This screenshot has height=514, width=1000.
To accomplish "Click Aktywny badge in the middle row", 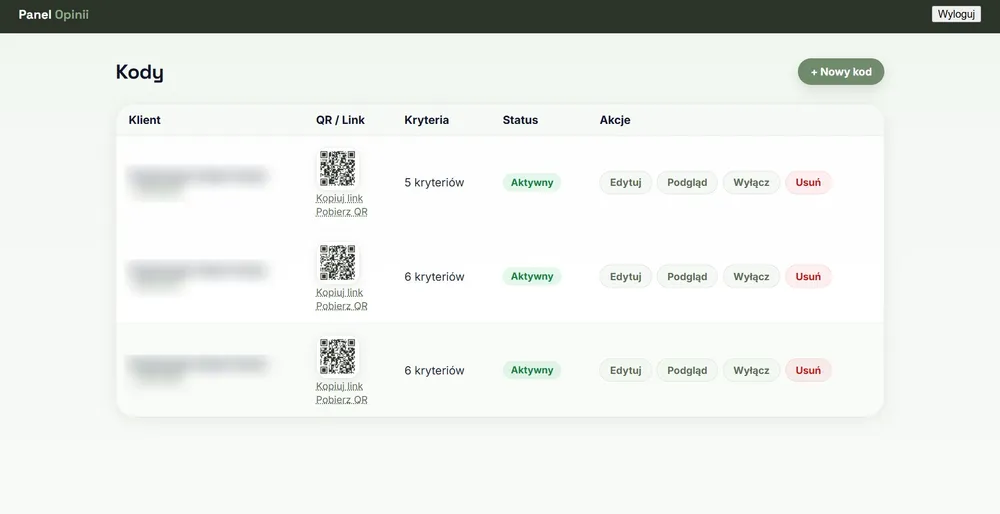I will click(532, 276).
